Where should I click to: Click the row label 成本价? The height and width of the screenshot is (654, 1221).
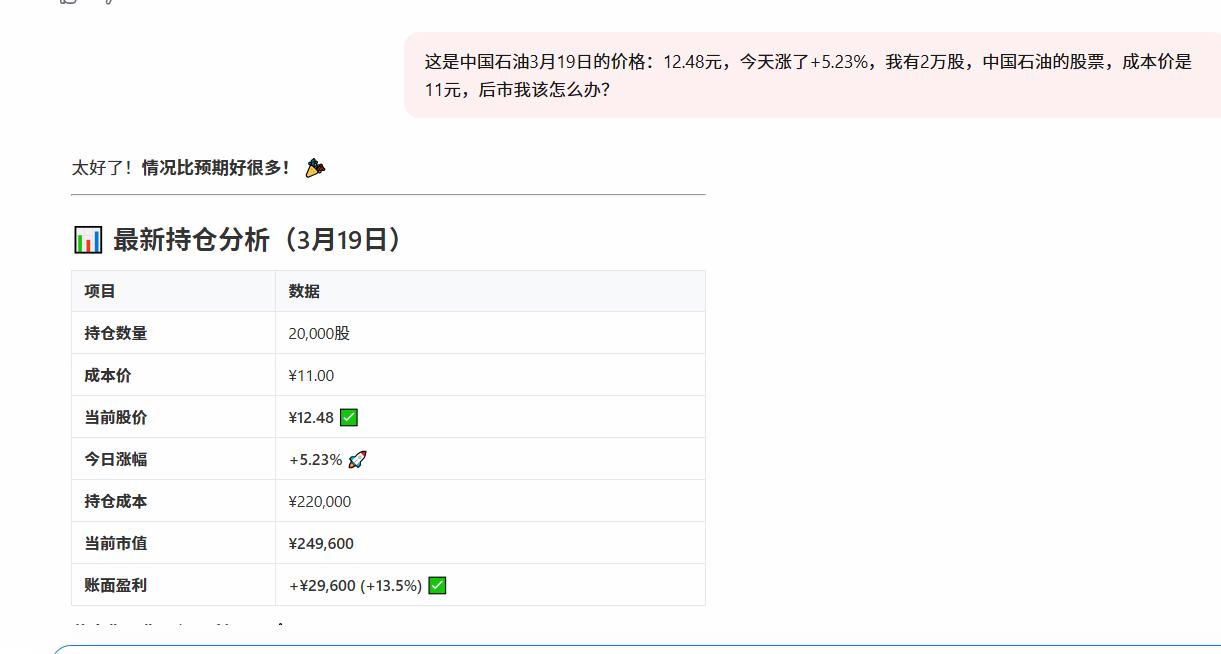point(107,375)
